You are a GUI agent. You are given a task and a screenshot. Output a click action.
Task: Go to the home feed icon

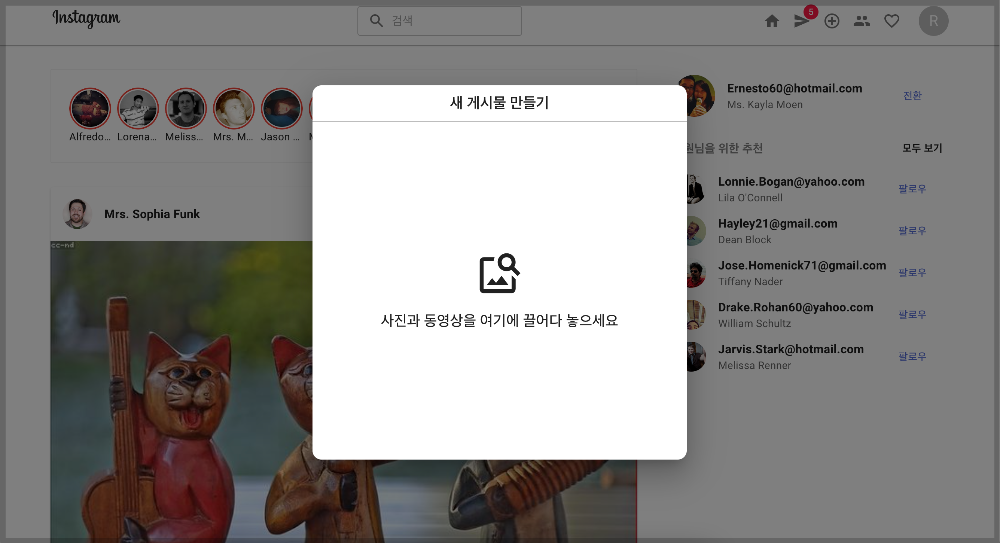(772, 21)
